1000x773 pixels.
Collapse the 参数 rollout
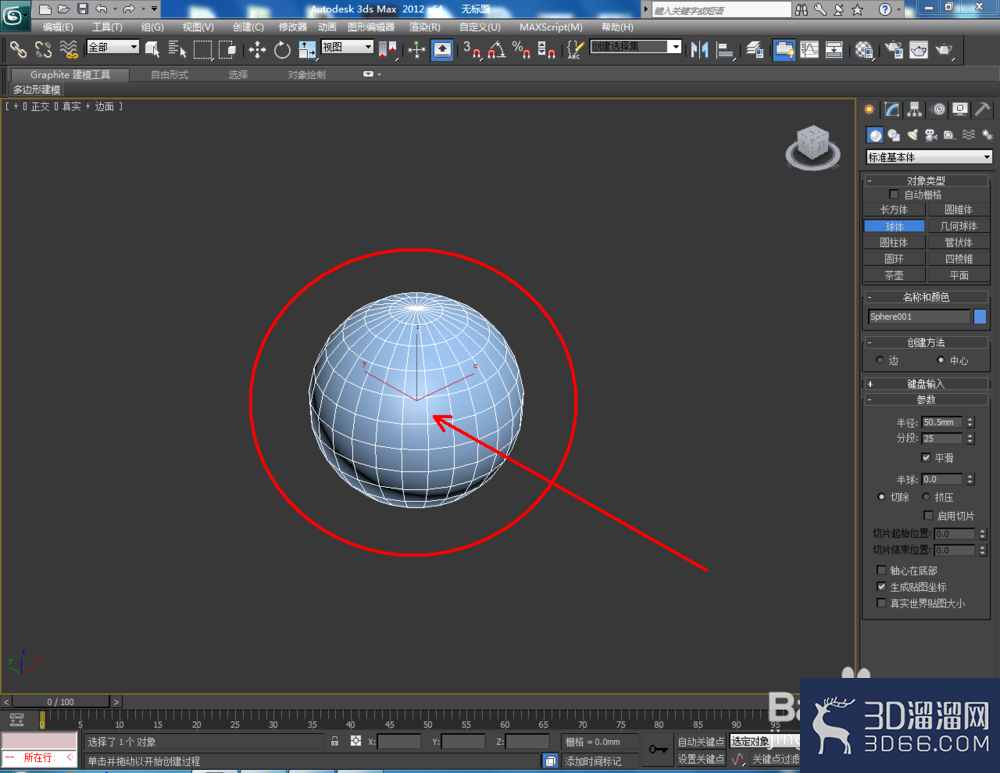coord(926,400)
